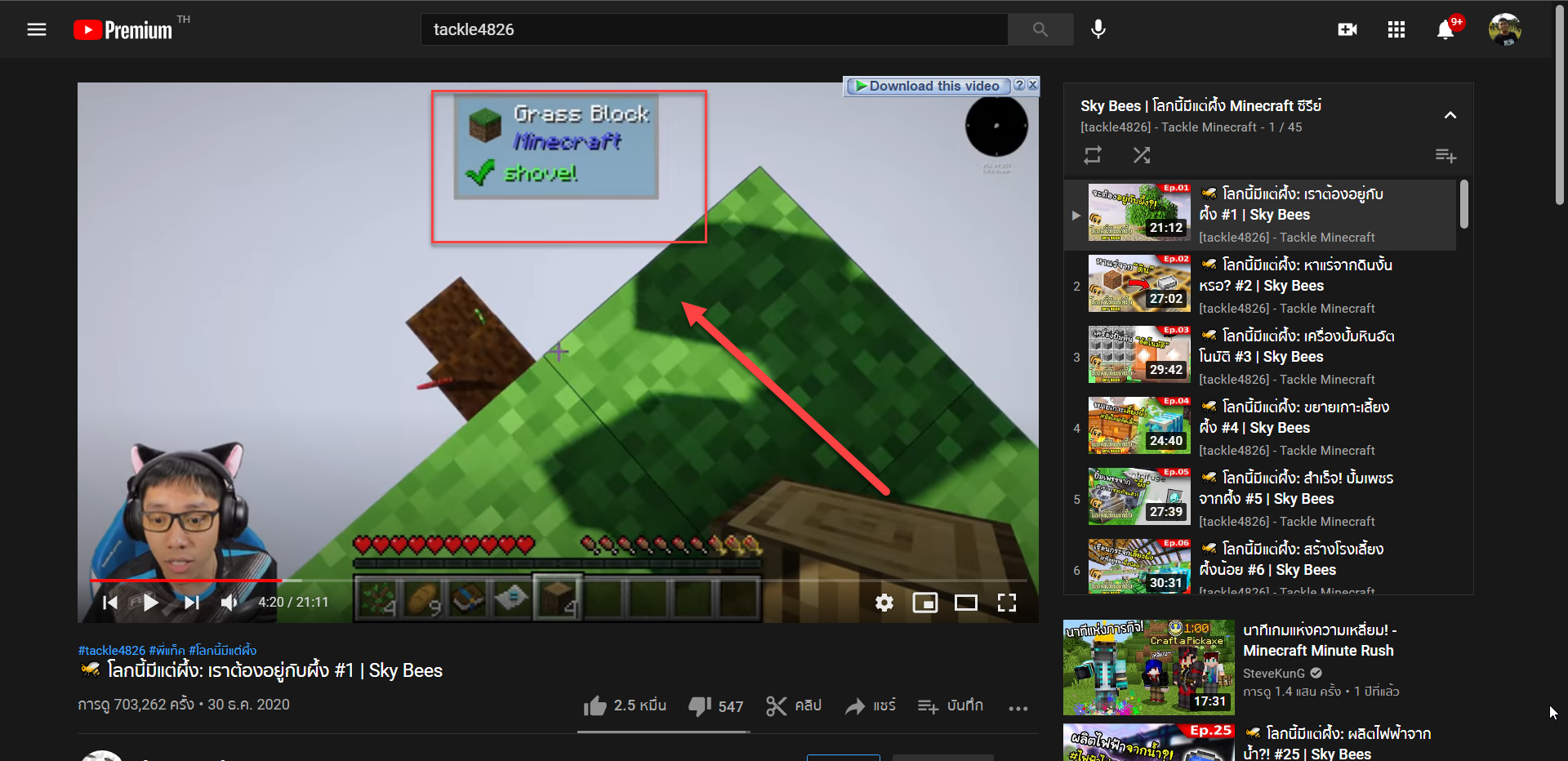Select playlist episode #4 ขยายเกาะเลี้ยงผึ้ง
The width and height of the screenshot is (1568, 761).
tap(1259, 428)
